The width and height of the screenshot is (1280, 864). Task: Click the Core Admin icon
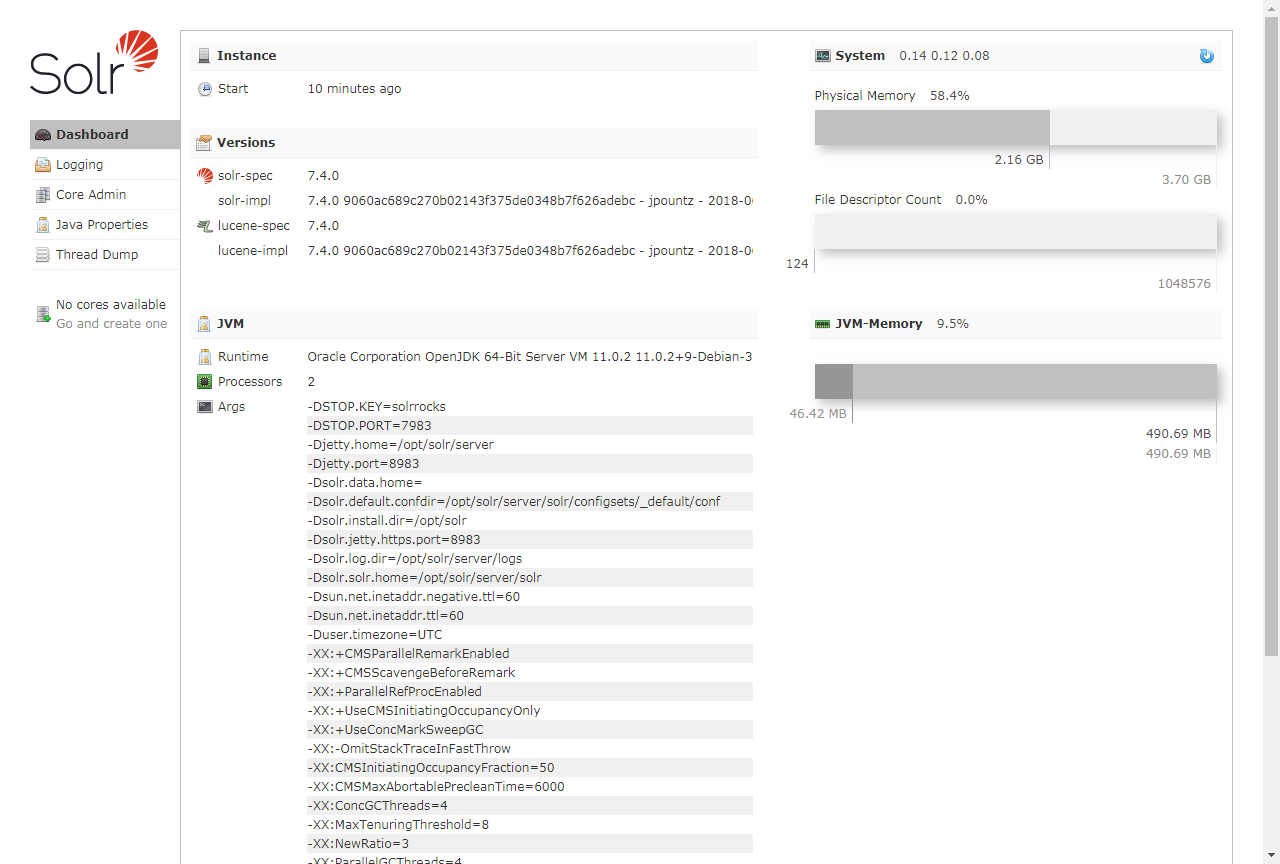43,195
